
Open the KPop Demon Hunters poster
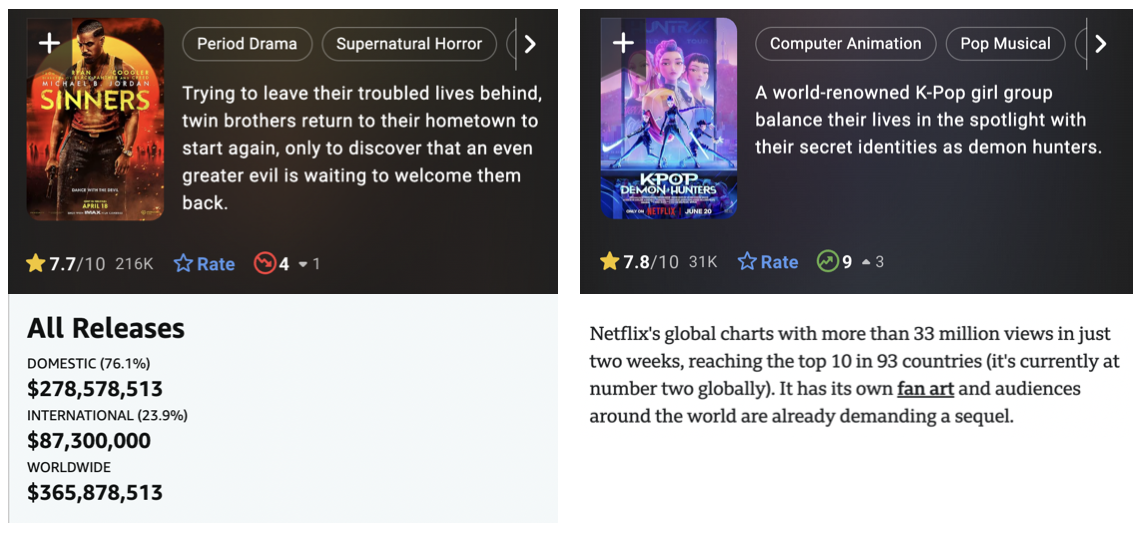(669, 118)
